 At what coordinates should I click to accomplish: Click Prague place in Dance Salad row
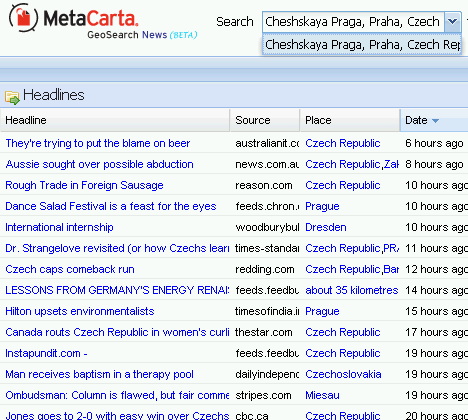coord(322,206)
